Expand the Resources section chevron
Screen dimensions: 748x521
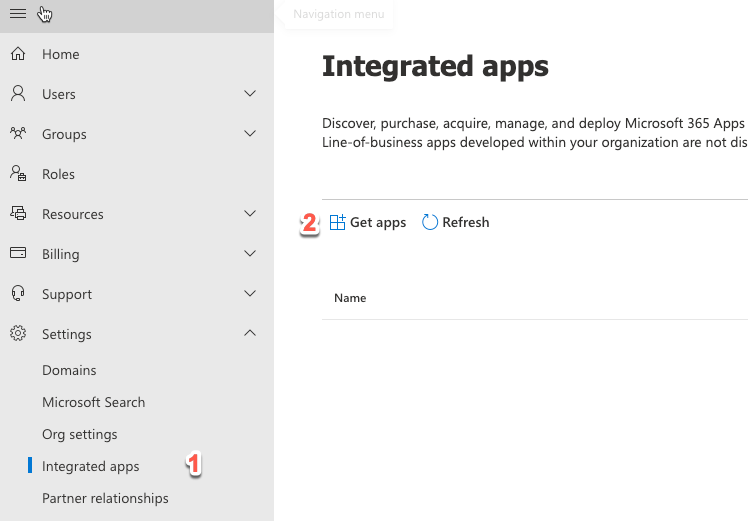tap(250, 213)
